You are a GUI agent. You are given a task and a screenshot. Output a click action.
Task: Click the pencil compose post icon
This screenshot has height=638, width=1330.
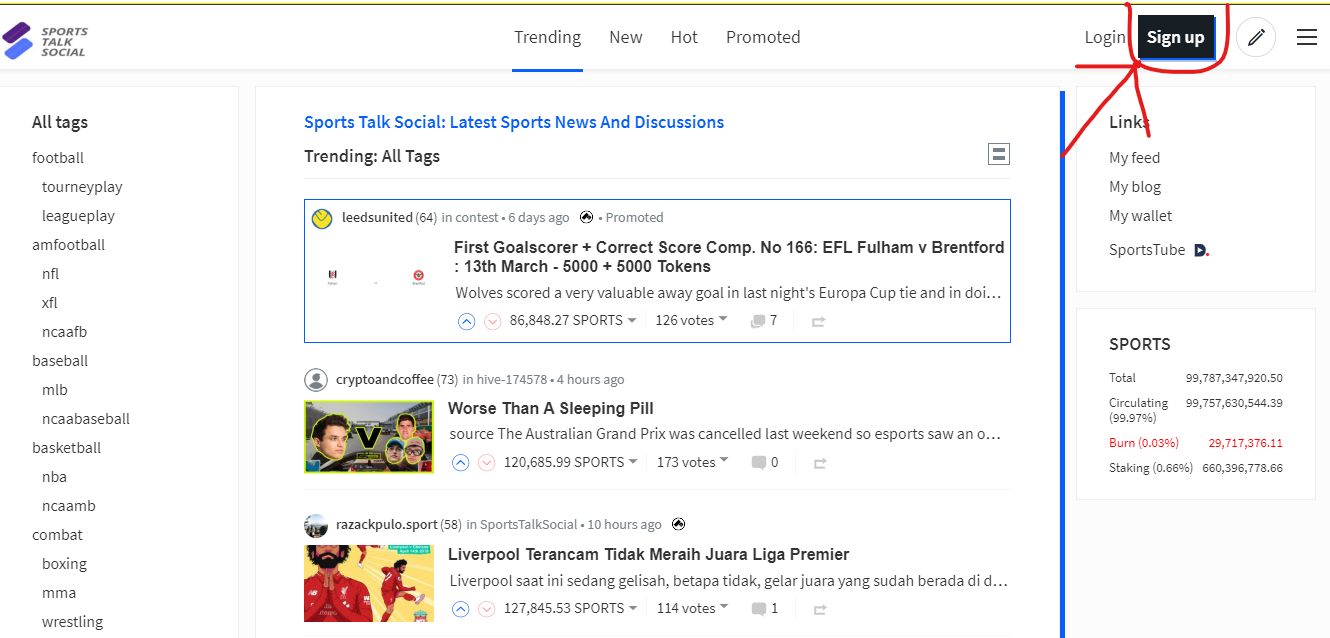tap(1256, 37)
